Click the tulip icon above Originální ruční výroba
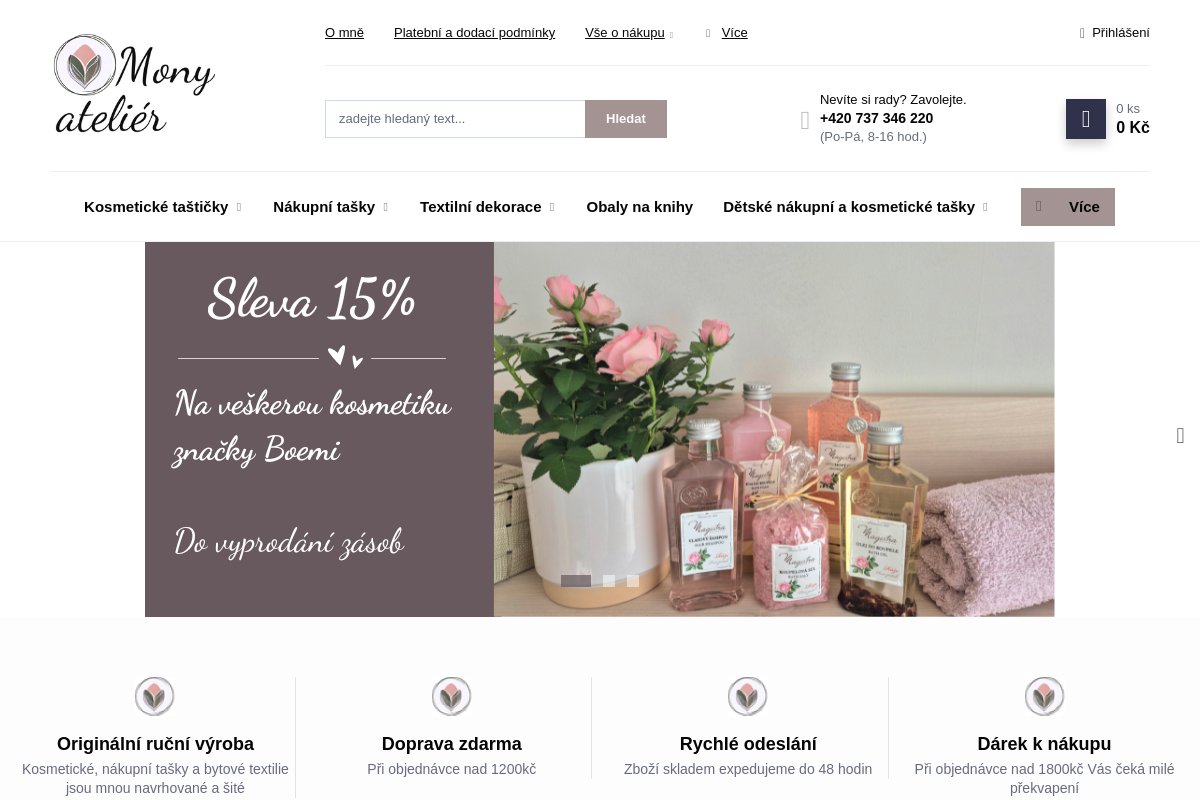This screenshot has height=800, width=1200. pyautogui.click(x=155, y=696)
